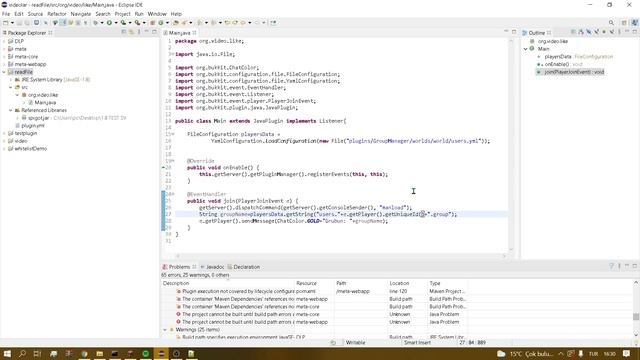640x360 pixels.
Task: Click the Debug bug icon in toolbar
Action: click(95, 23)
